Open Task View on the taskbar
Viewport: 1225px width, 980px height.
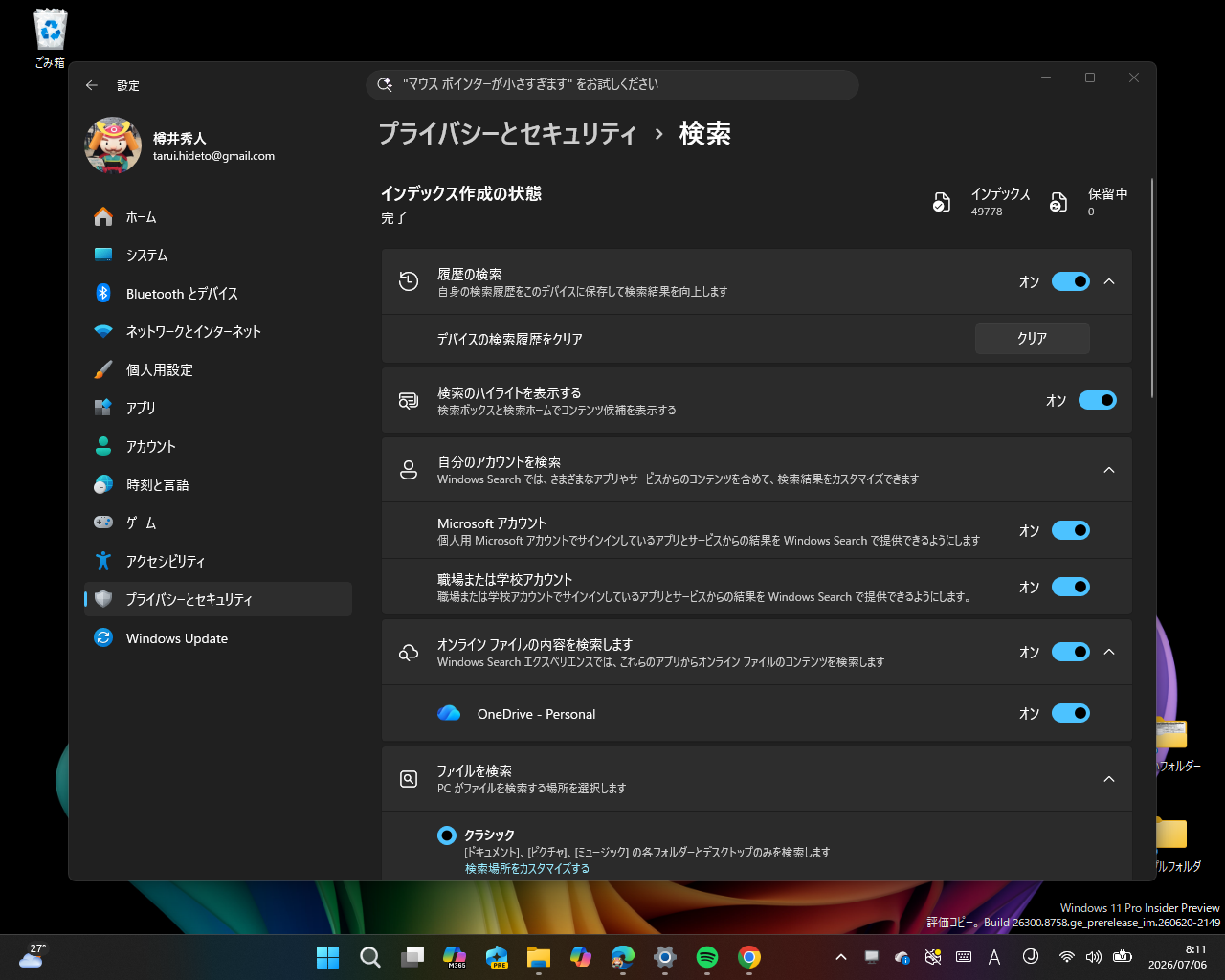click(x=412, y=957)
